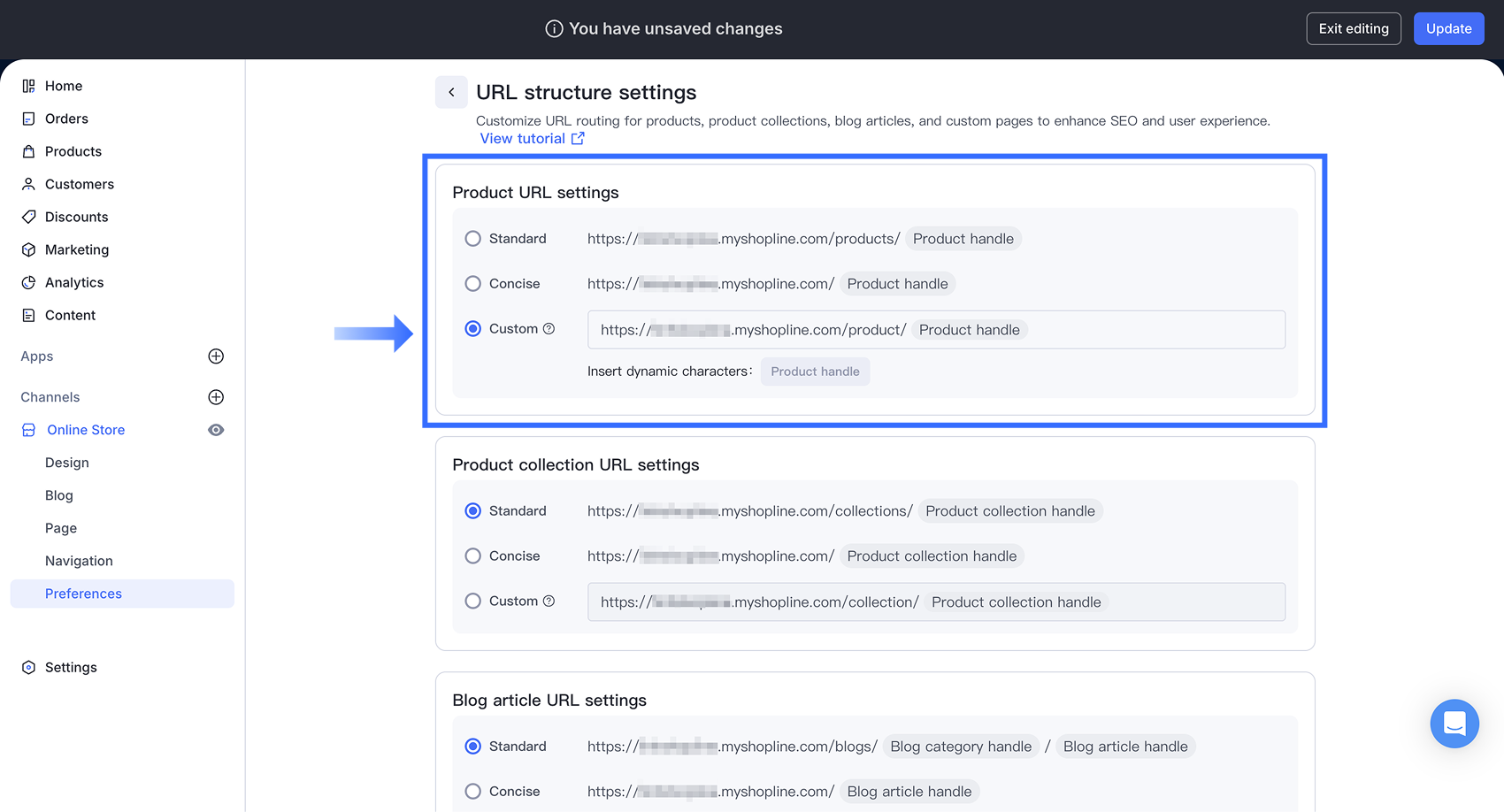Open the Design section in sidebar
Viewport: 1504px width, 812px height.
point(67,463)
